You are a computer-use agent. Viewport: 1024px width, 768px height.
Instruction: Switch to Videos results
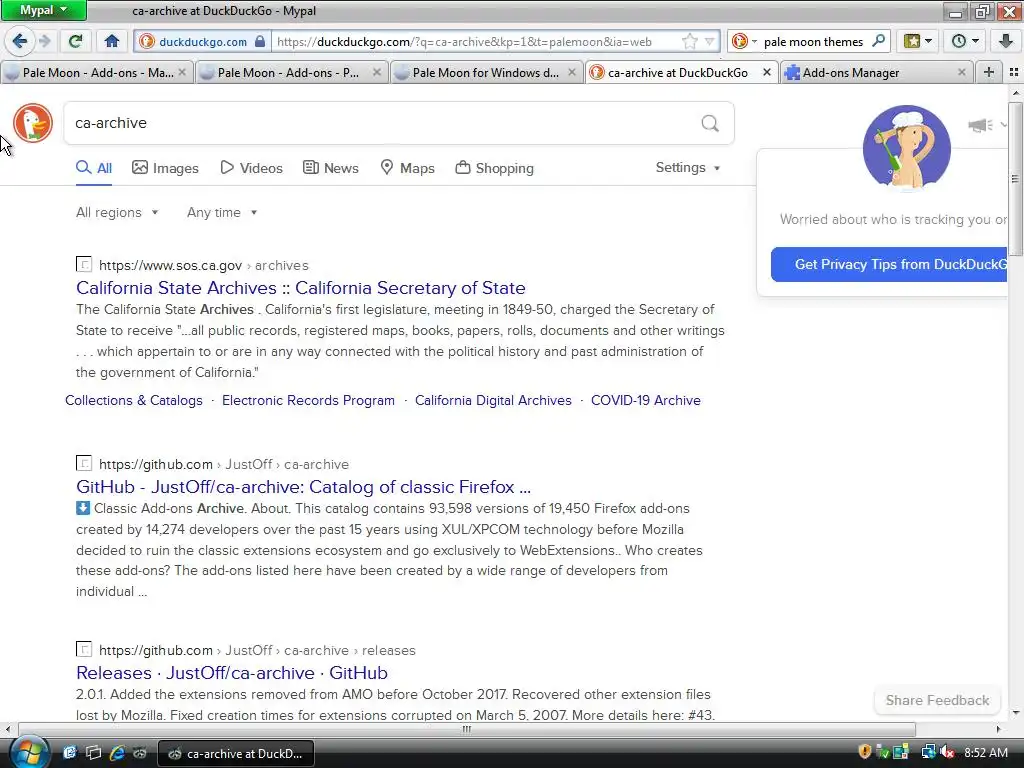click(x=251, y=168)
